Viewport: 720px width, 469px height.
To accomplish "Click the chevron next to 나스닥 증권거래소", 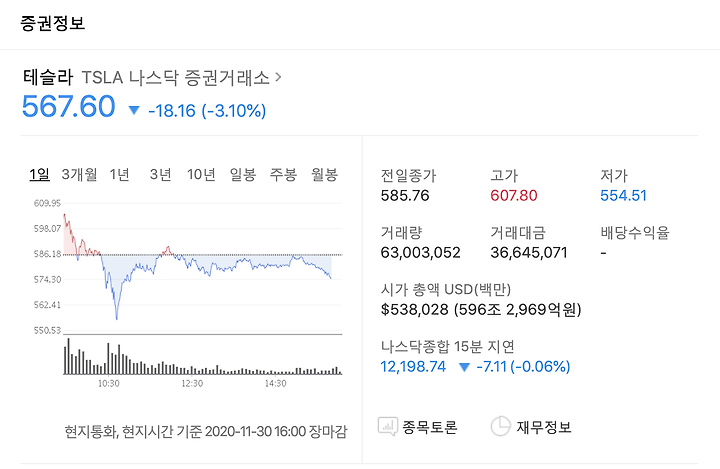I will [278, 77].
